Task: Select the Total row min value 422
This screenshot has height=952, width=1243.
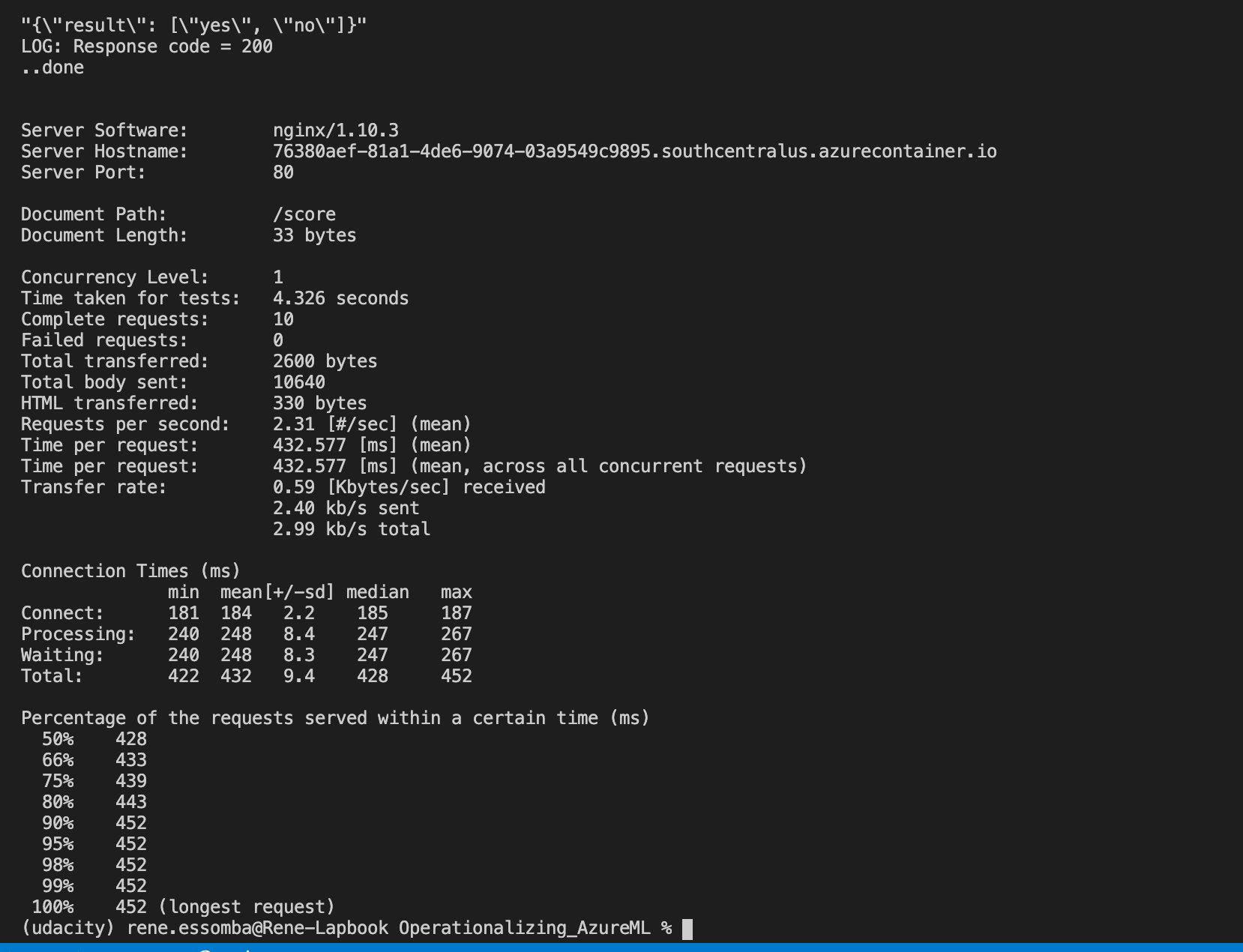Action: tap(184, 676)
